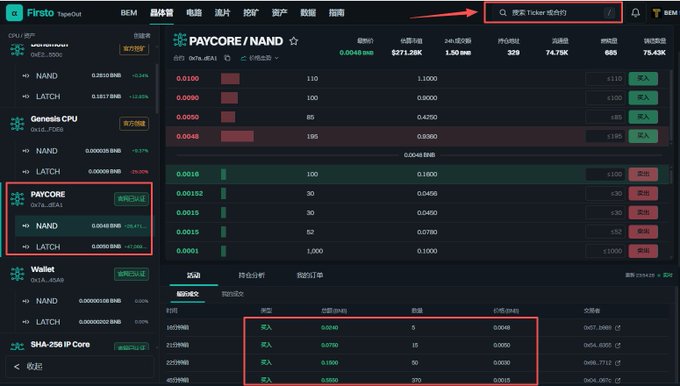Click gate icon beside Genesis CPU NAND

26,151
